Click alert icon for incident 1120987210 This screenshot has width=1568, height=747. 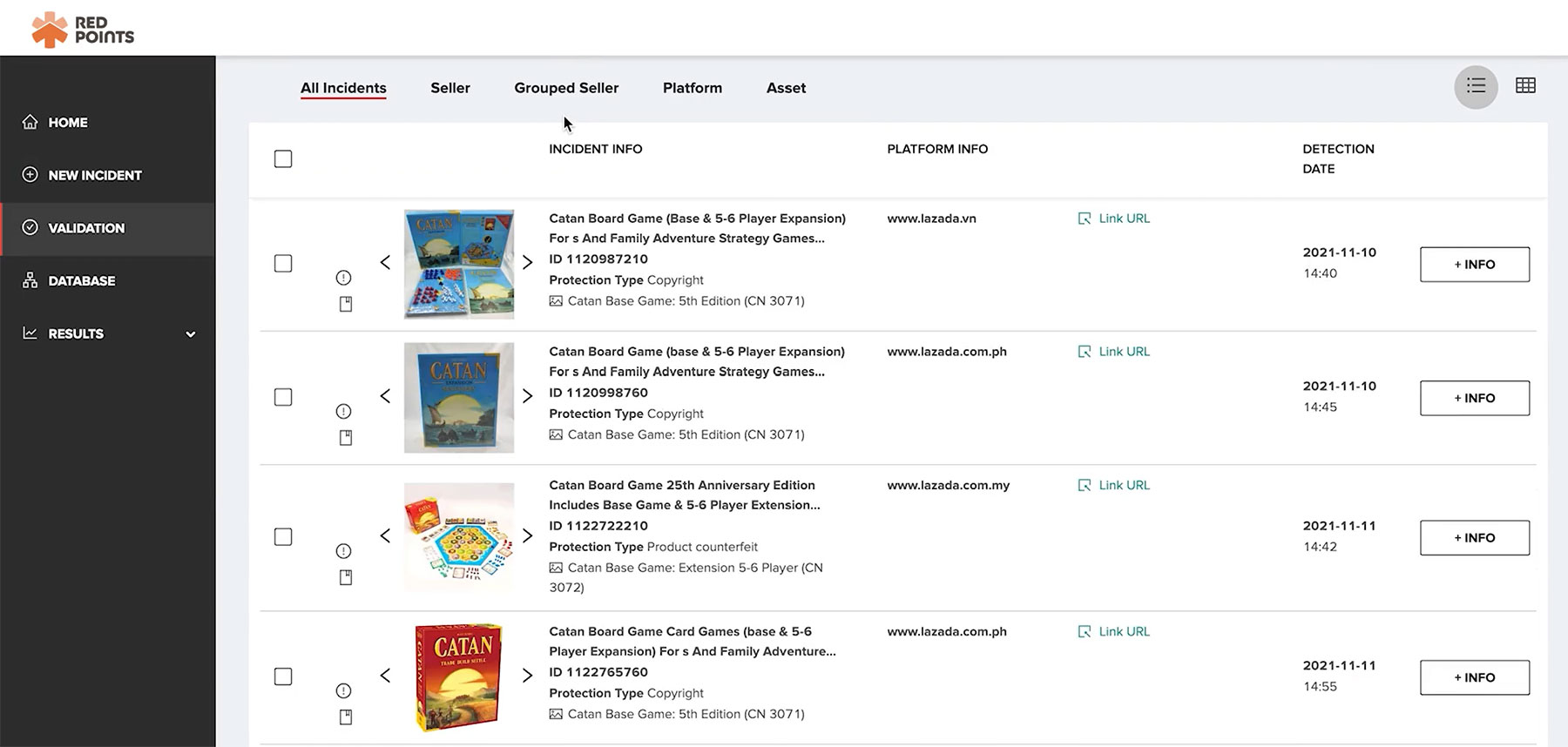[x=344, y=278]
